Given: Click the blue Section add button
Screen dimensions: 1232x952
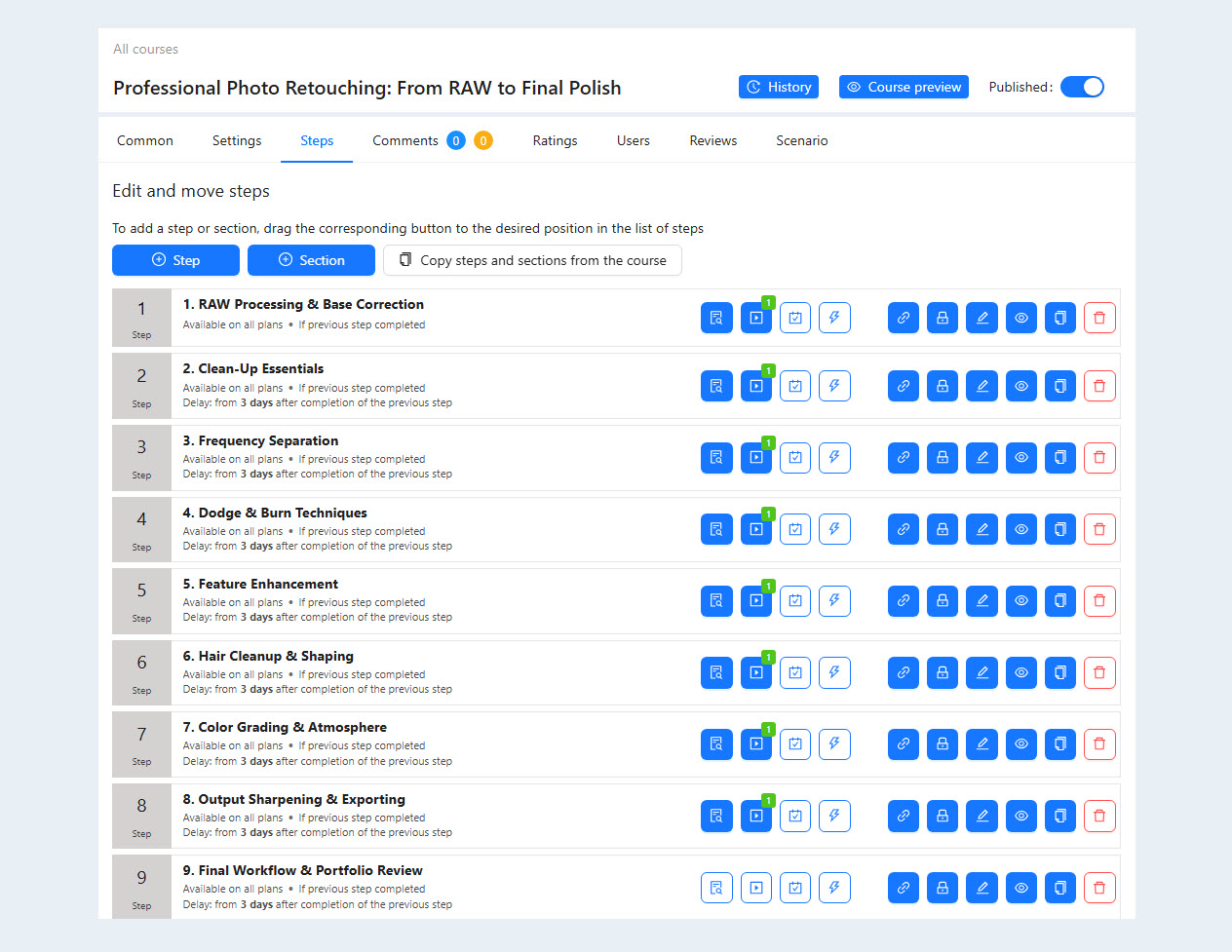Looking at the screenshot, I should 311,260.
